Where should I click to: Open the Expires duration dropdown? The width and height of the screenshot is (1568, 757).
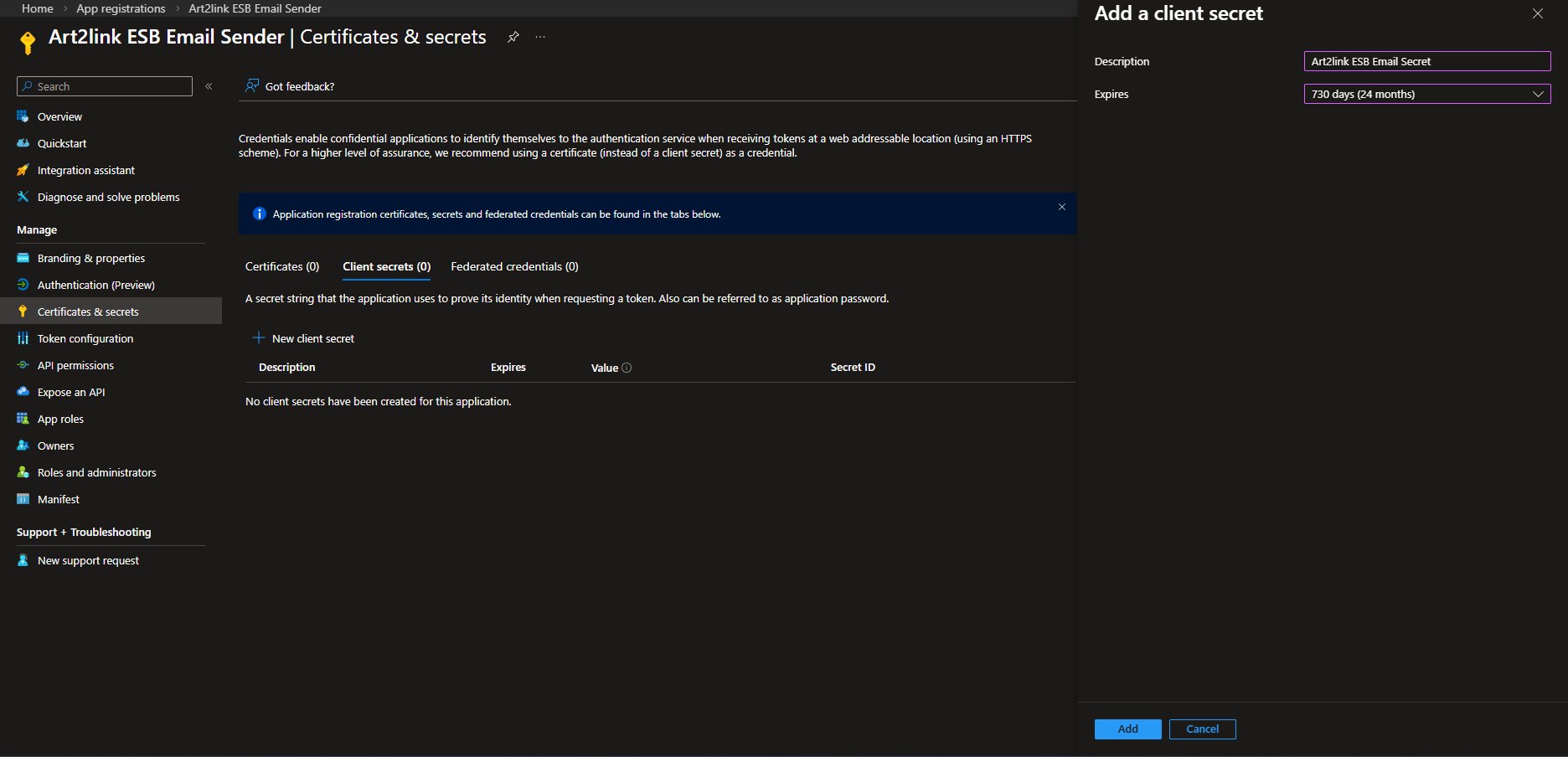1427,94
